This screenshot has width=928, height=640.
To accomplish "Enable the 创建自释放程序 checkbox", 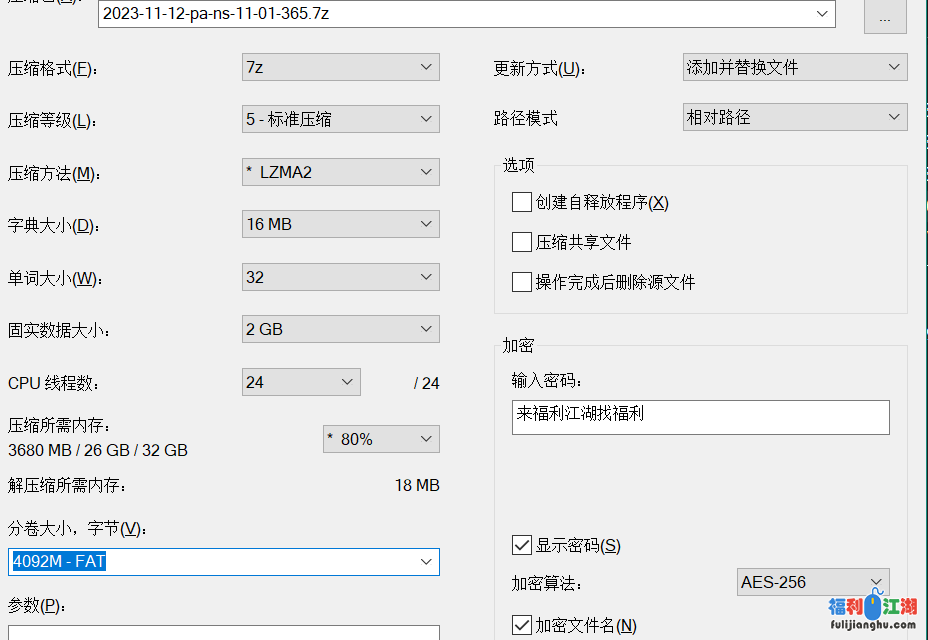I will 521,202.
